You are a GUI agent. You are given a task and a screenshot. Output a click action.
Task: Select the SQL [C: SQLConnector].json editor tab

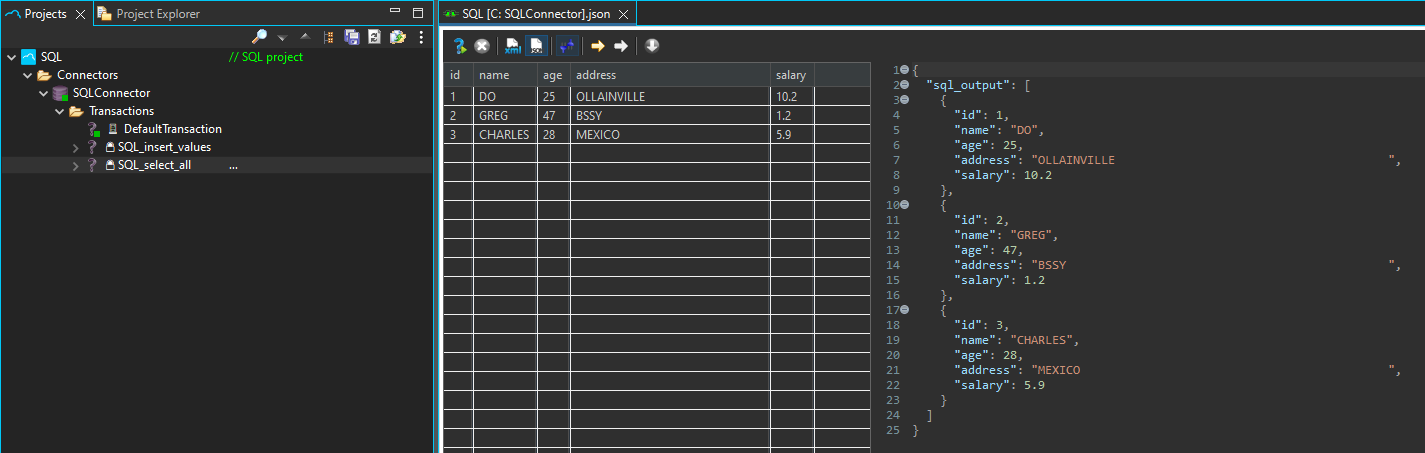pos(540,14)
